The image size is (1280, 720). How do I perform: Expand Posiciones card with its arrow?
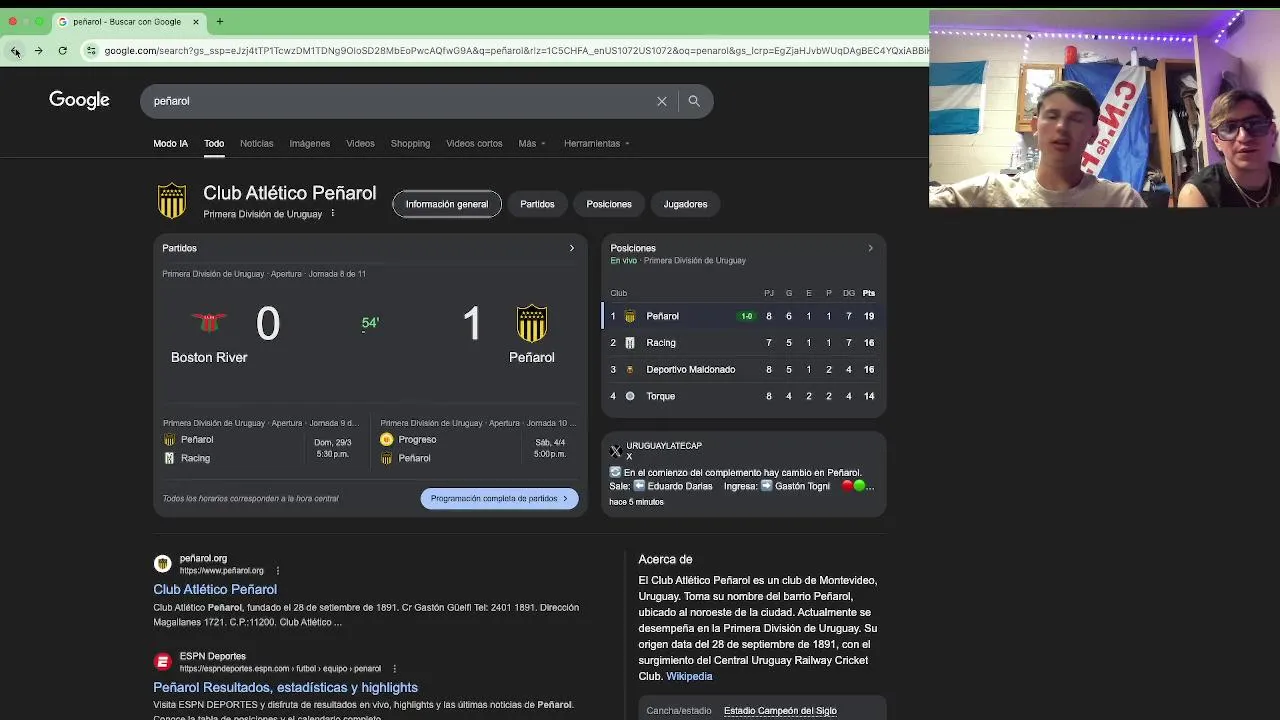tap(870, 248)
